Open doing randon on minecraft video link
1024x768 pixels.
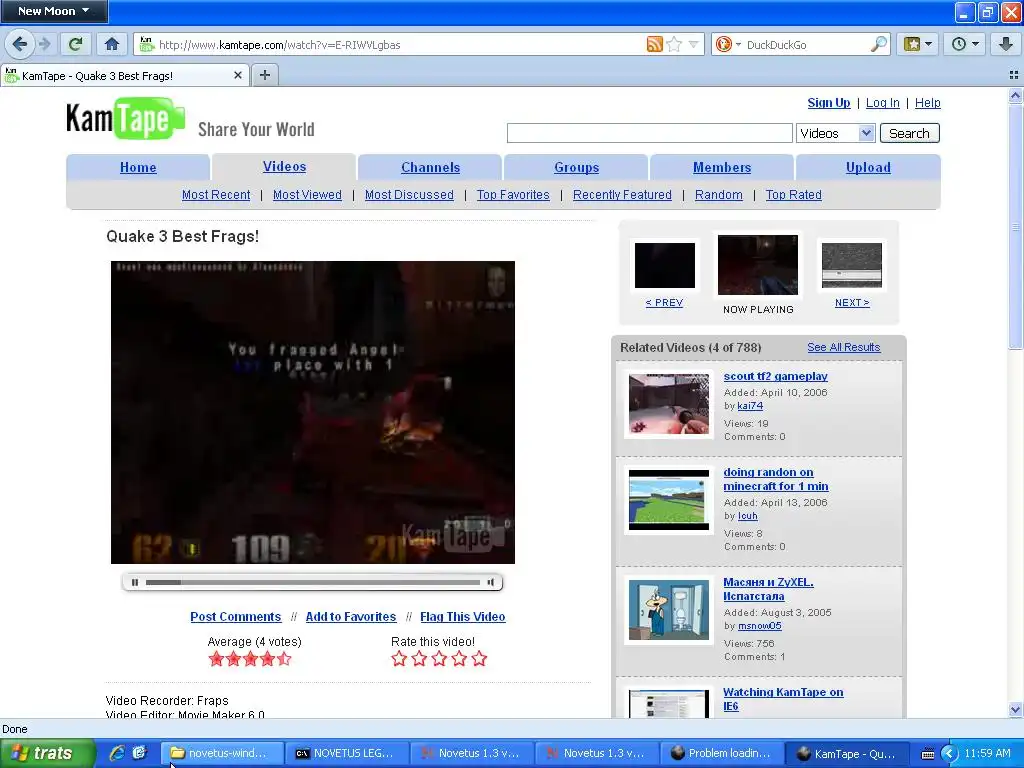776,479
